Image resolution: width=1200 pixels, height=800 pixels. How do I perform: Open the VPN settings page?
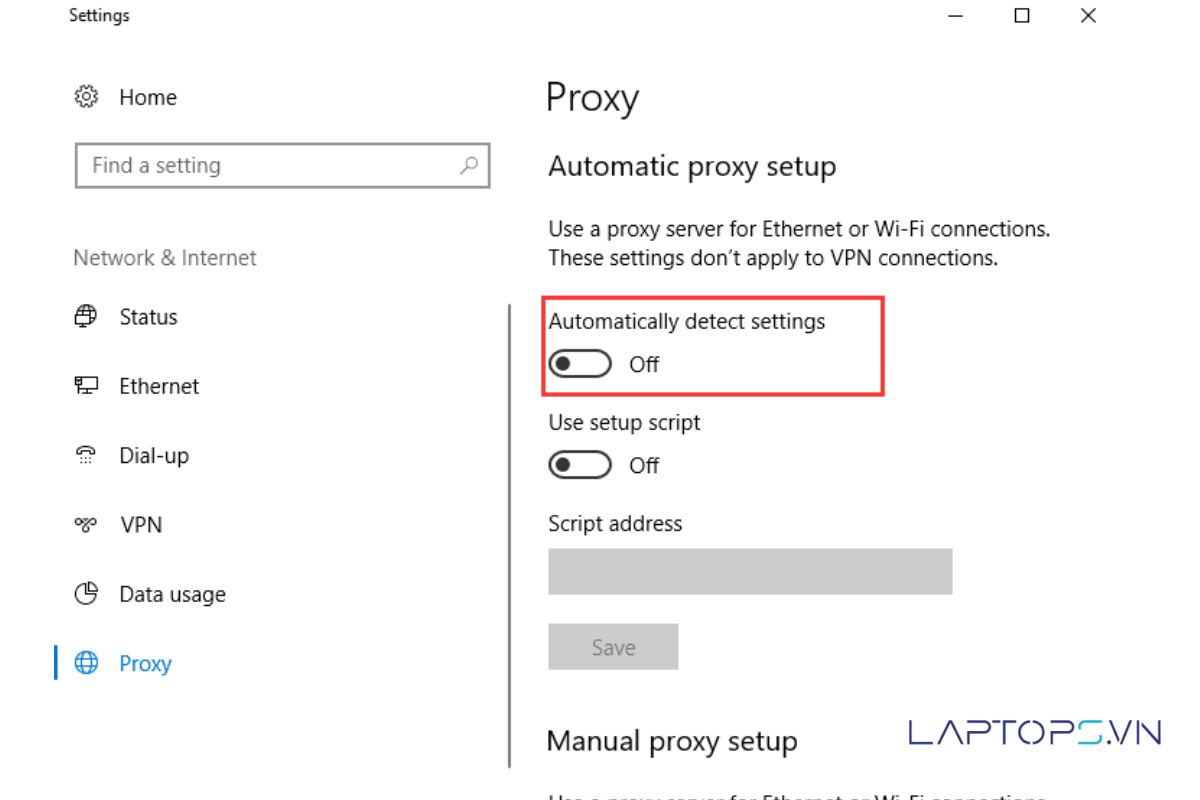click(141, 525)
